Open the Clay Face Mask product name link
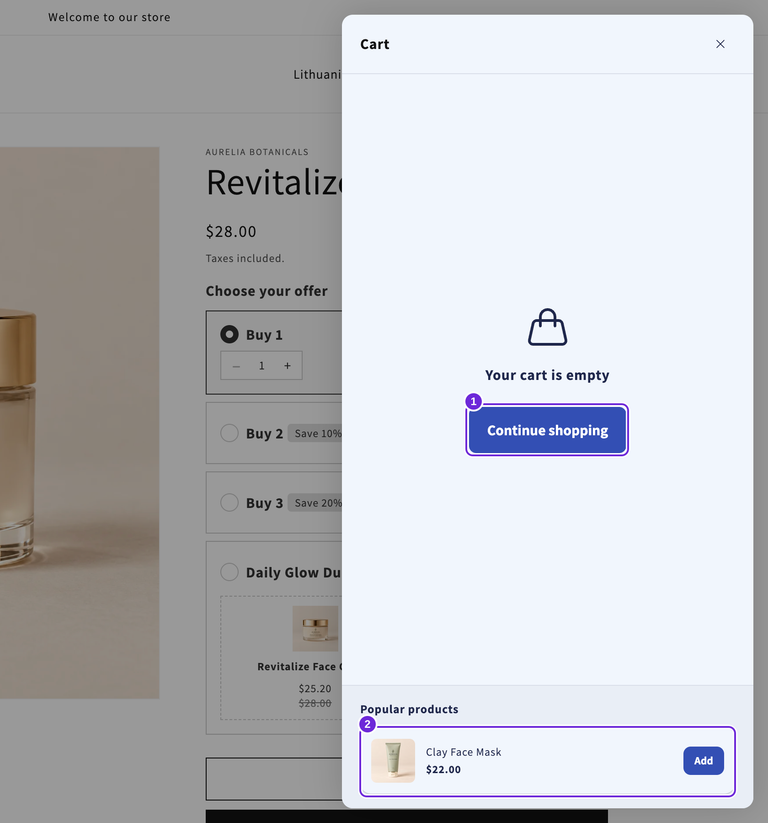The width and height of the screenshot is (768, 823). point(464,752)
